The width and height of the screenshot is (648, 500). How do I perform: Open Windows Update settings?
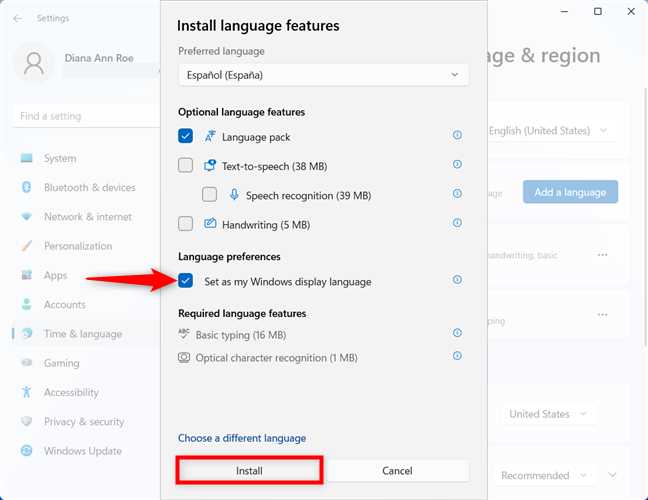click(x=87, y=451)
